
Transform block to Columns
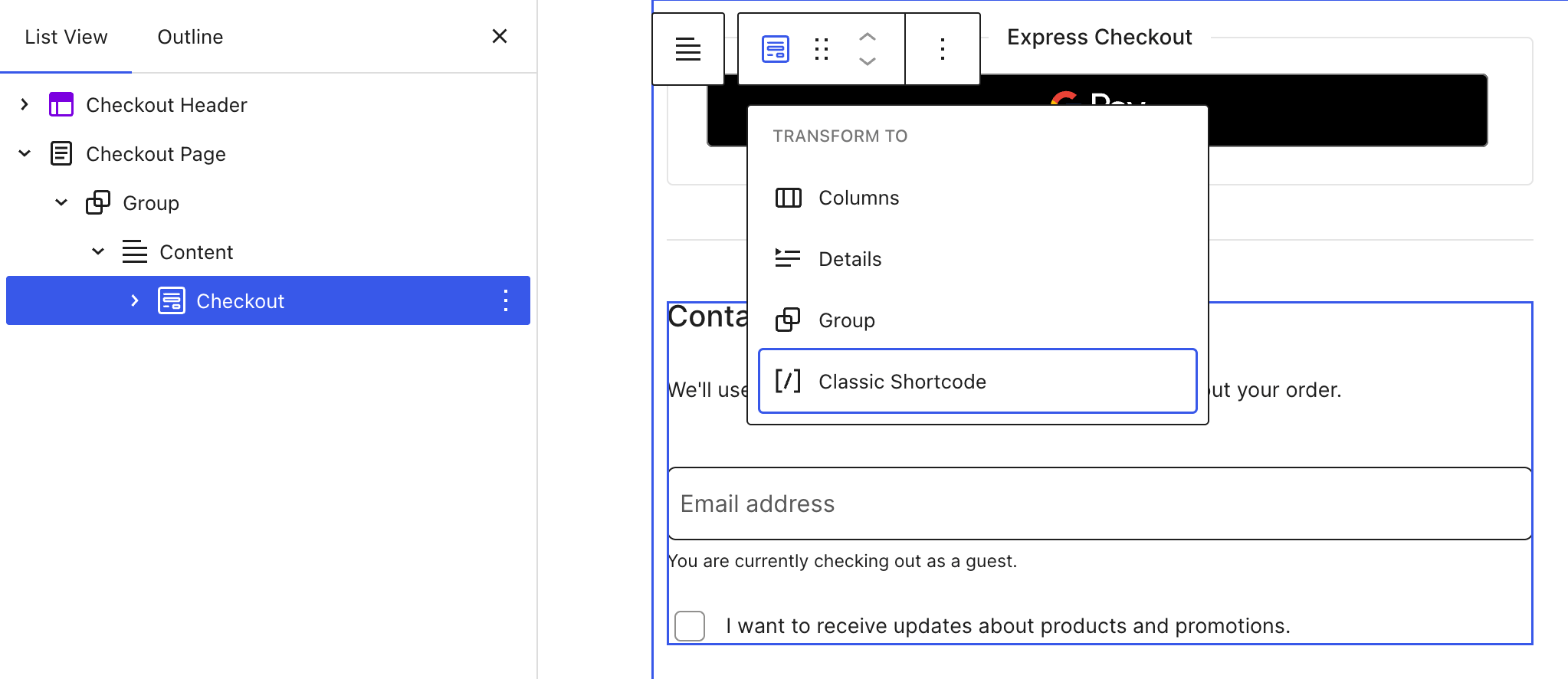[978, 198]
